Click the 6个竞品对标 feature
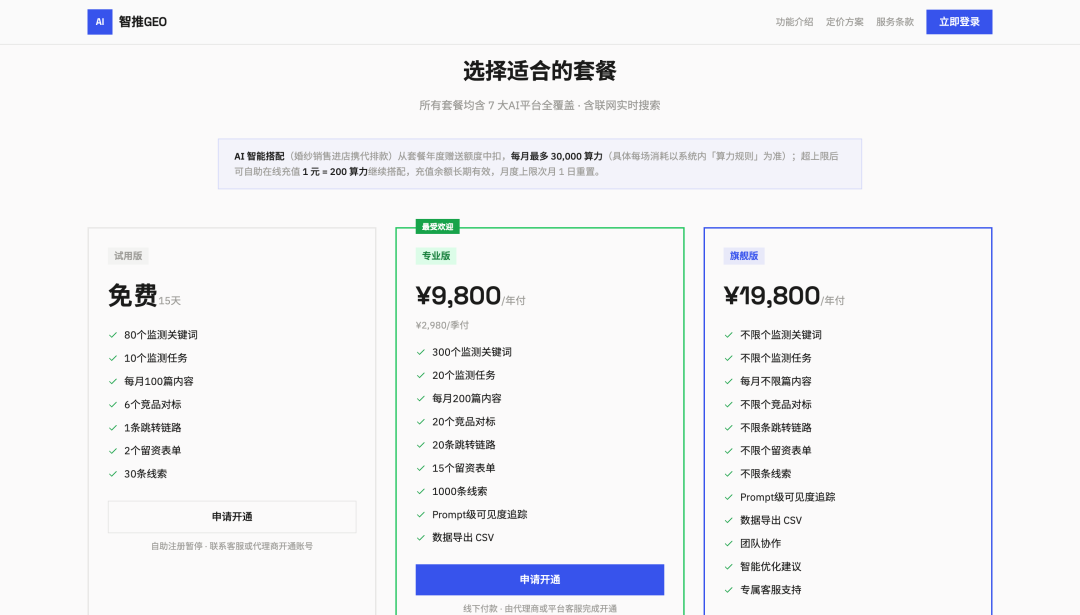This screenshot has height=615, width=1080. 152,404
